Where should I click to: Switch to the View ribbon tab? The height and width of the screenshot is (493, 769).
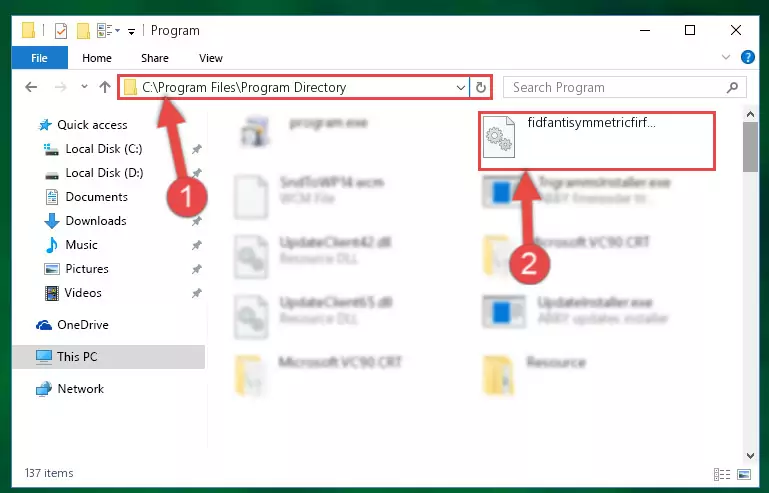(x=211, y=58)
